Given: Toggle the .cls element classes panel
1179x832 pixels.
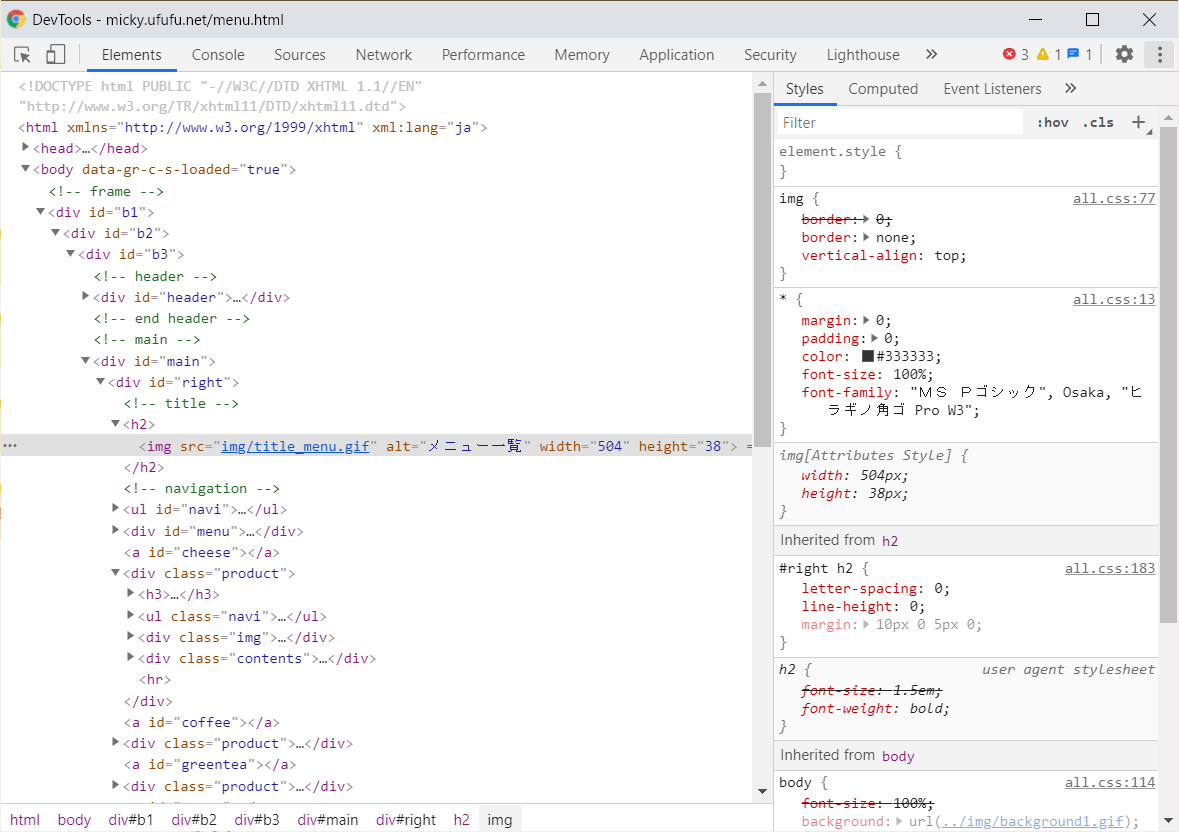Looking at the screenshot, I should pos(1097,122).
